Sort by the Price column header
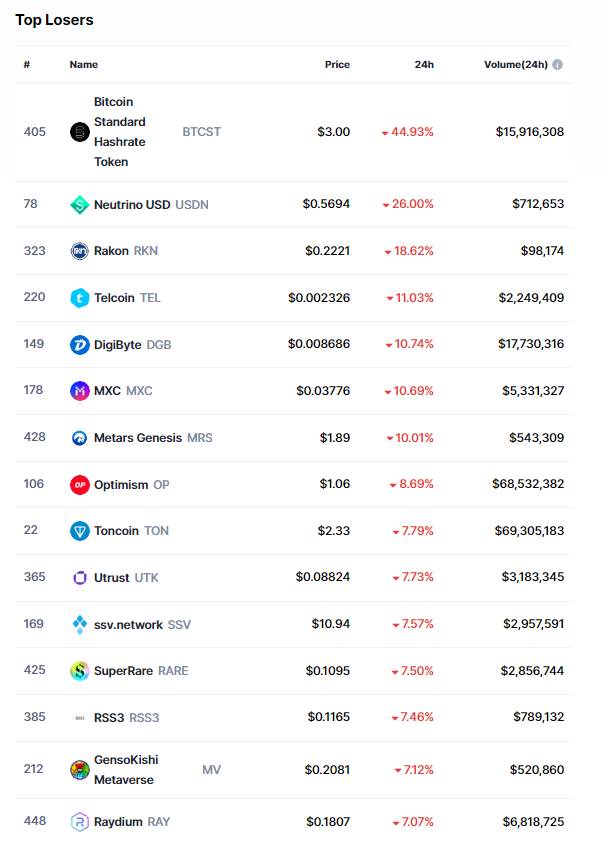The image size is (608, 842). [337, 65]
